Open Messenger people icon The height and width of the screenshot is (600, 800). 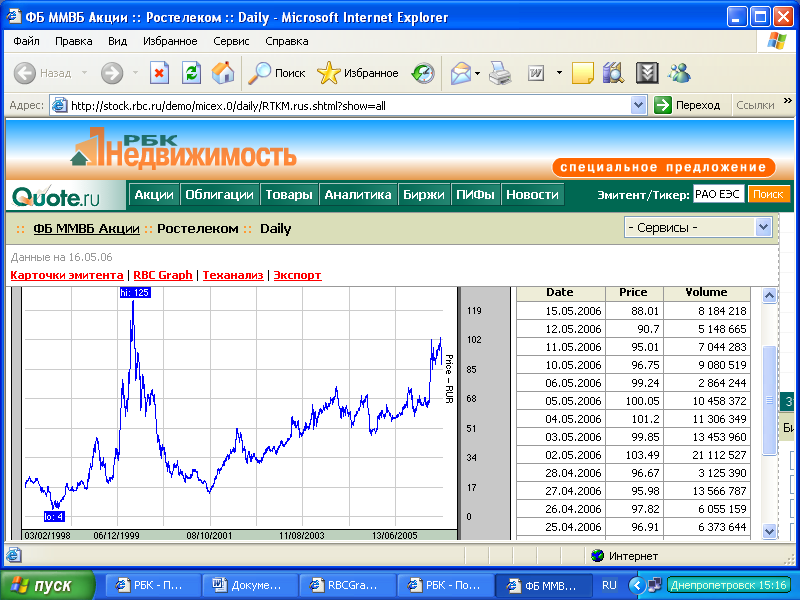coord(679,73)
